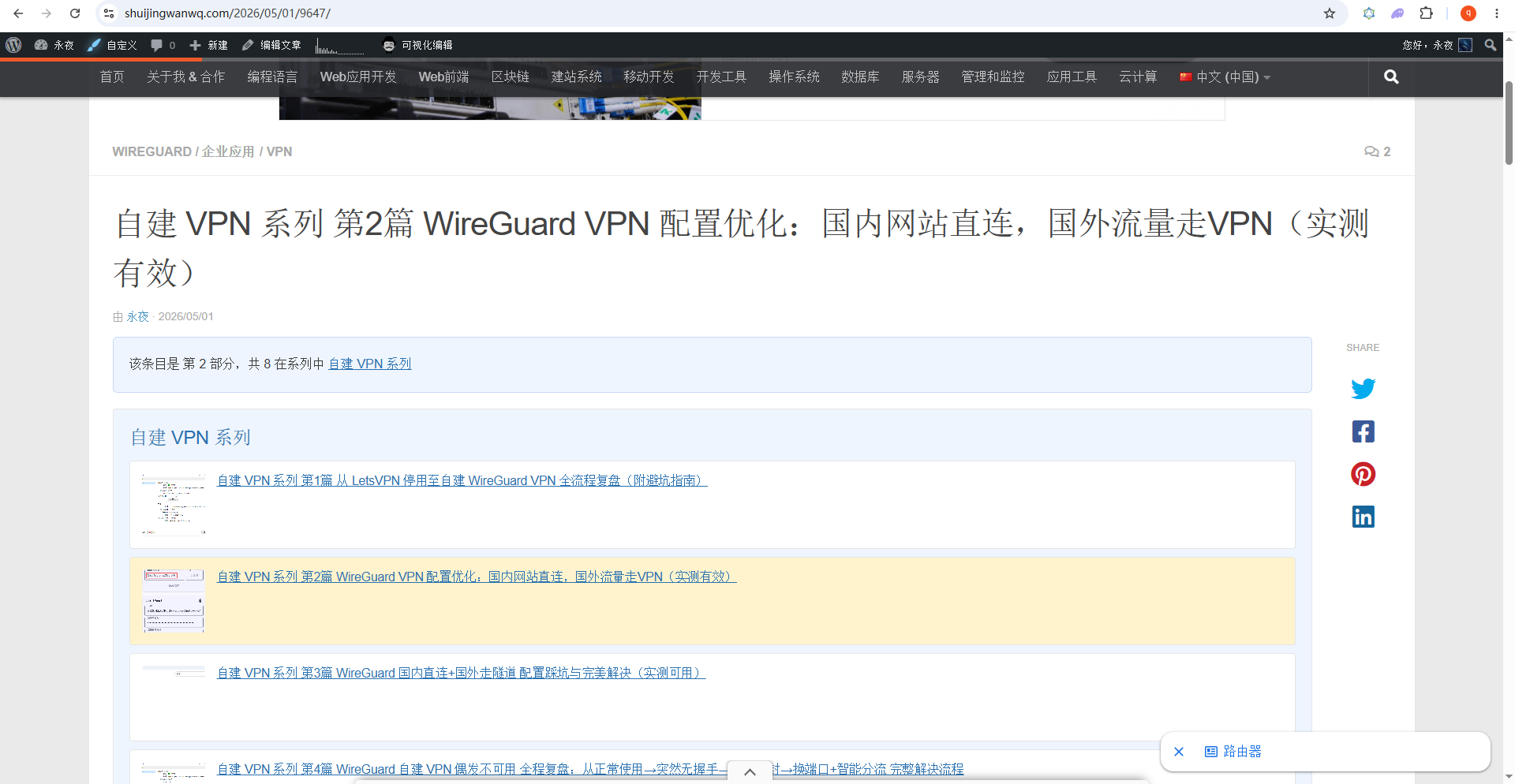Open the Gemini extension icon in toolbar

click(1369, 13)
